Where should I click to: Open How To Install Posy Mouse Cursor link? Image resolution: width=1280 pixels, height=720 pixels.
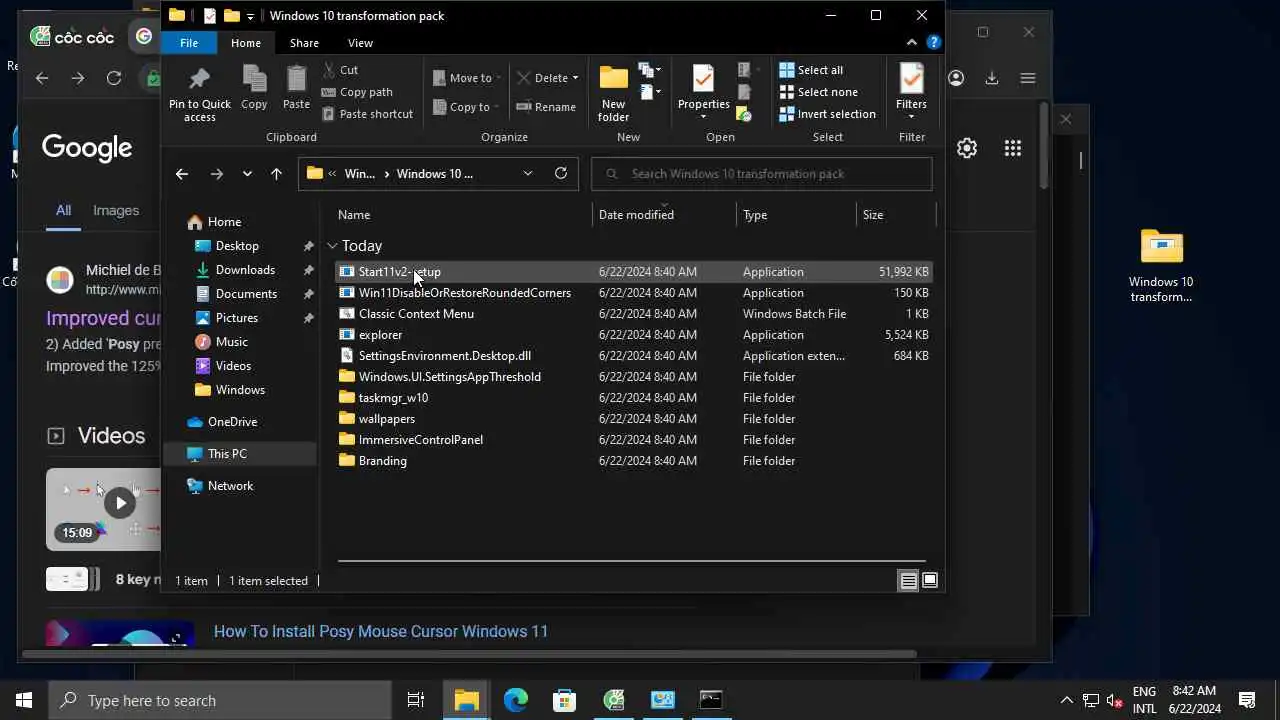click(x=381, y=631)
